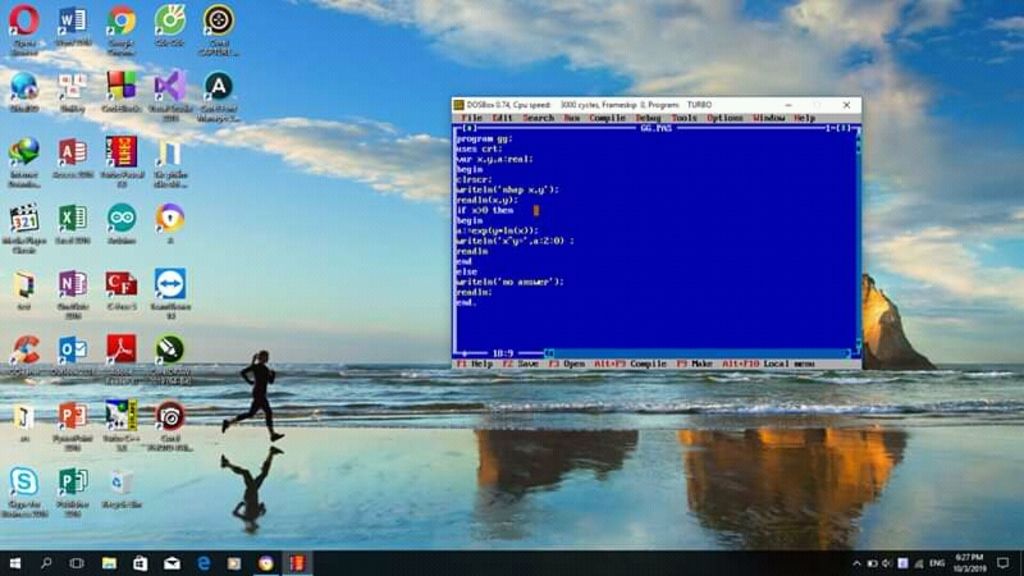Open the Tools menu in Turbo Pascal
The height and width of the screenshot is (576, 1024).
684,118
